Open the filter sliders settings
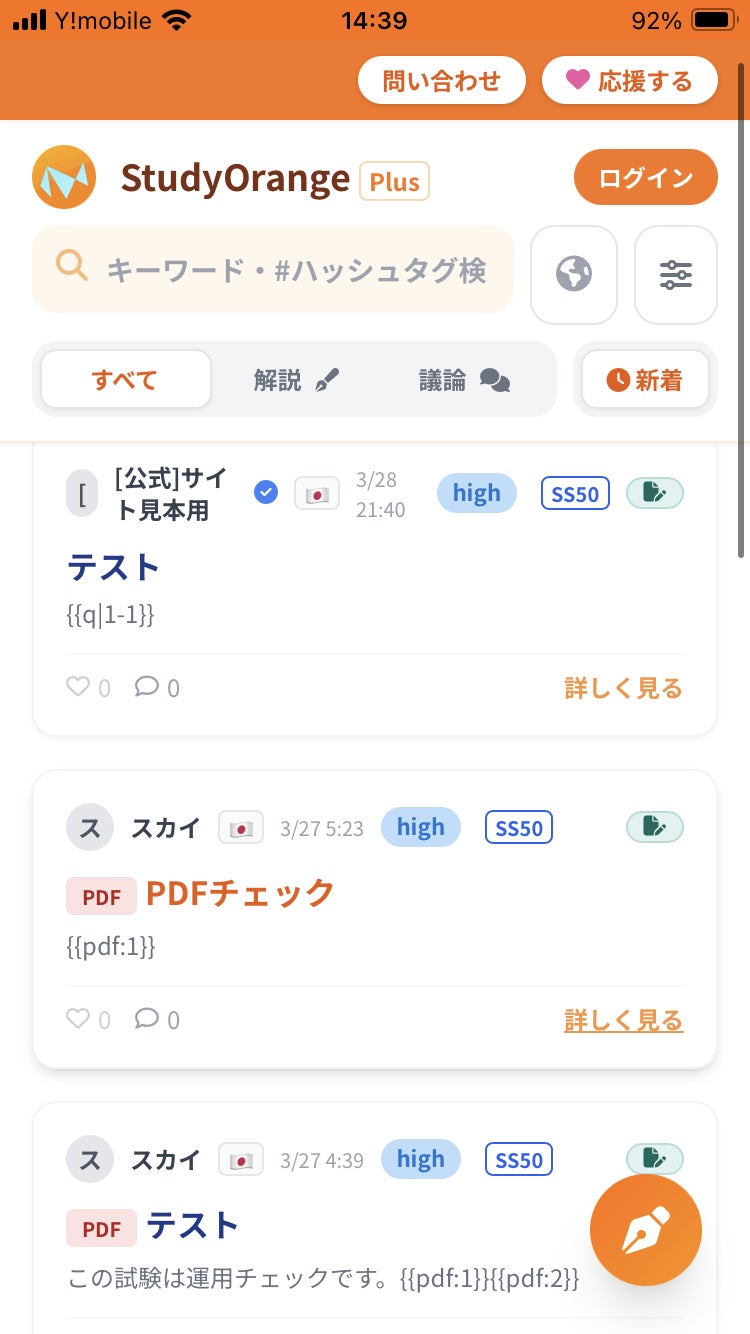750x1334 pixels. pyautogui.click(x=676, y=275)
